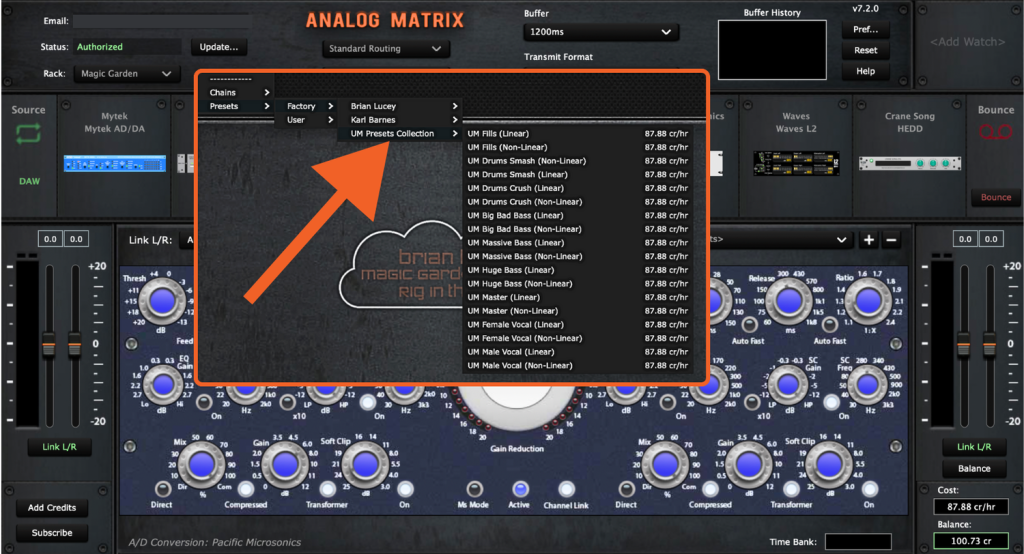Screen dimensions: 1024x554
Task: Open the Rack Magic Garden dropdown
Action: [x=125, y=74]
